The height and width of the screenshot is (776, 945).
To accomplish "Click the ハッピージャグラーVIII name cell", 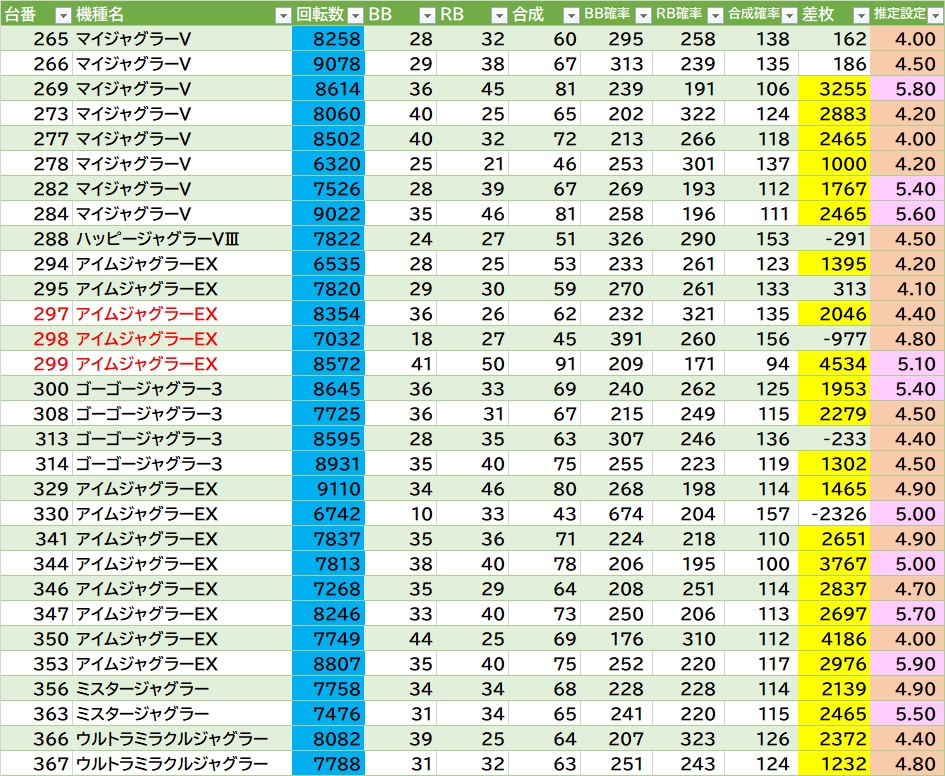I will [x=182, y=239].
